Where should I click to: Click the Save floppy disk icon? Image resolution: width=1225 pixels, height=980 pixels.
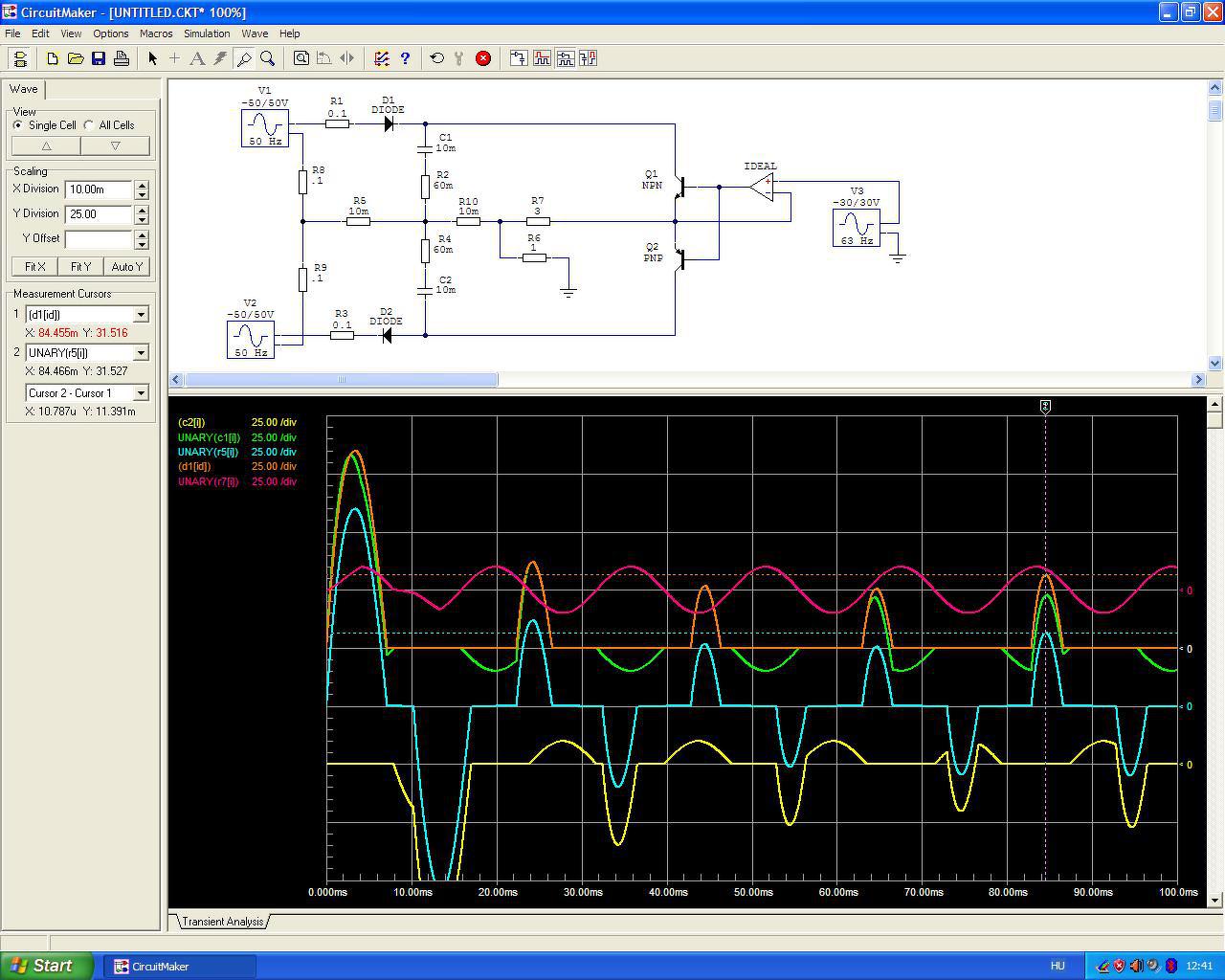pos(99,58)
